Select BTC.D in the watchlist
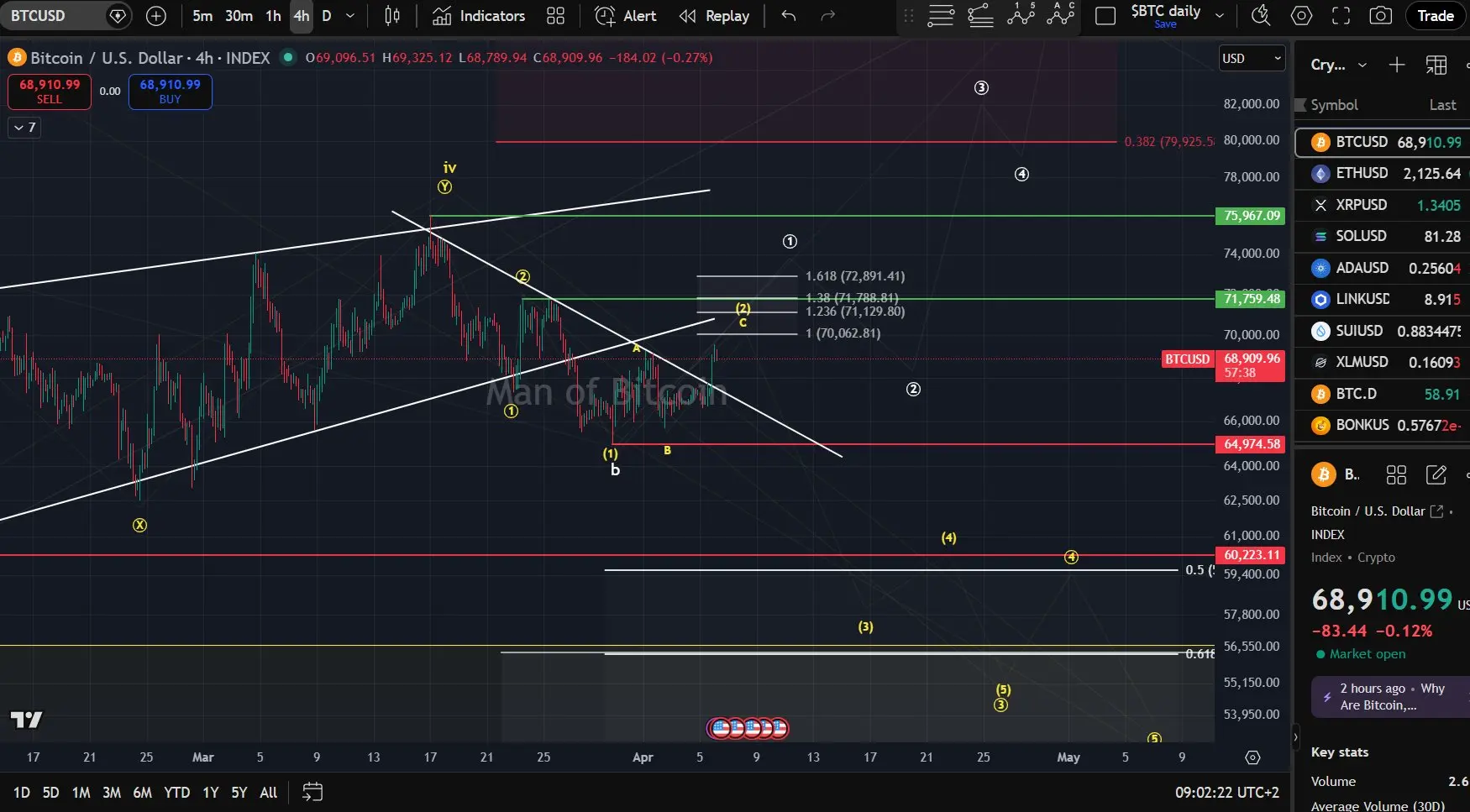The image size is (1470, 812). pos(1383,394)
